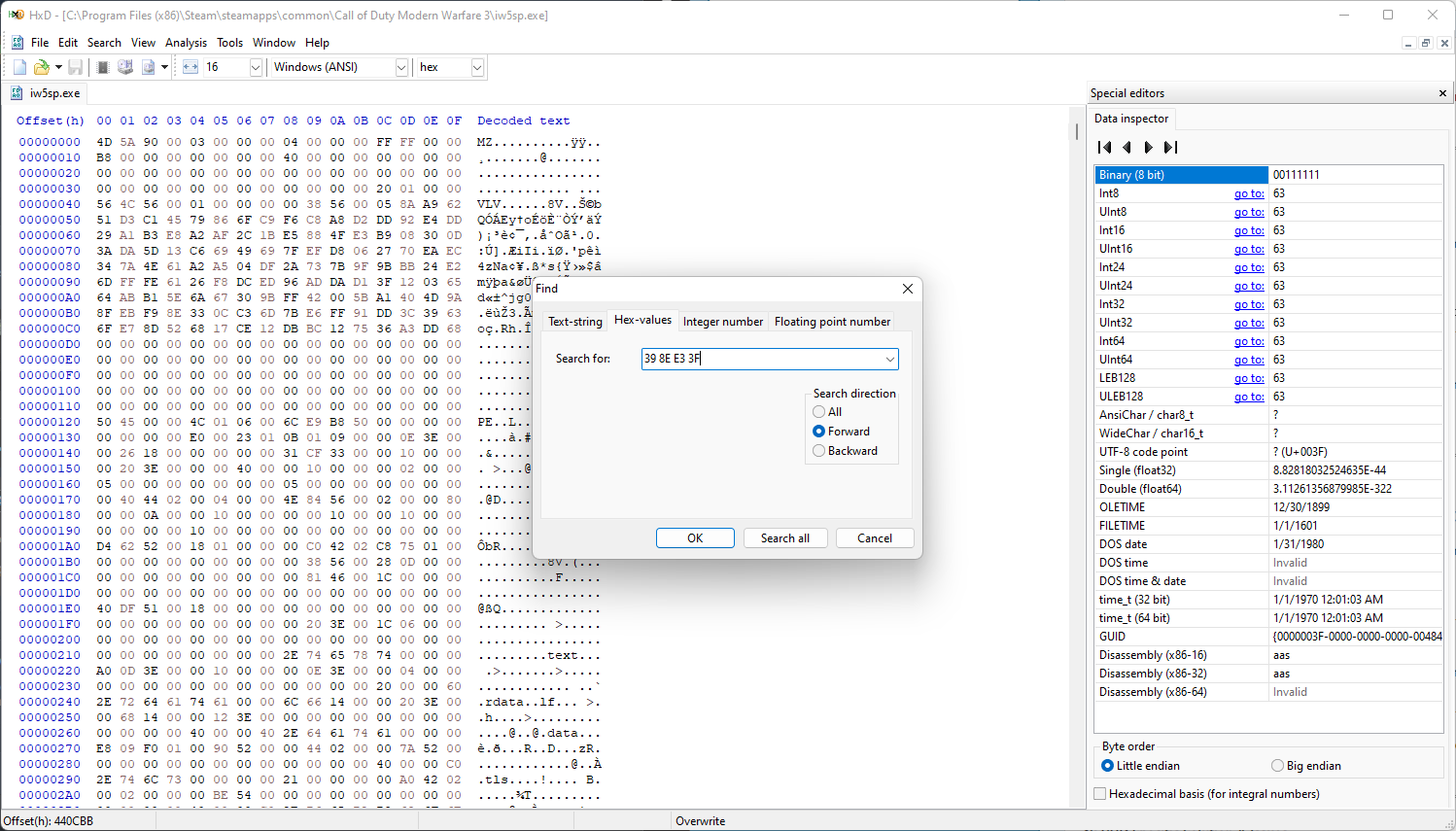1456x831 pixels.
Task: Click the Open disk image icon
Action: pyautogui.click(x=148, y=67)
